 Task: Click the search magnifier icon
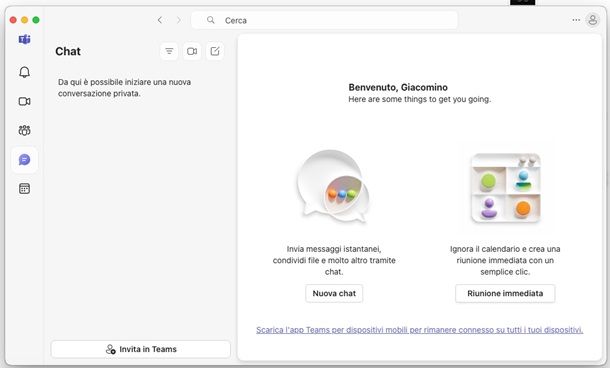[x=210, y=20]
